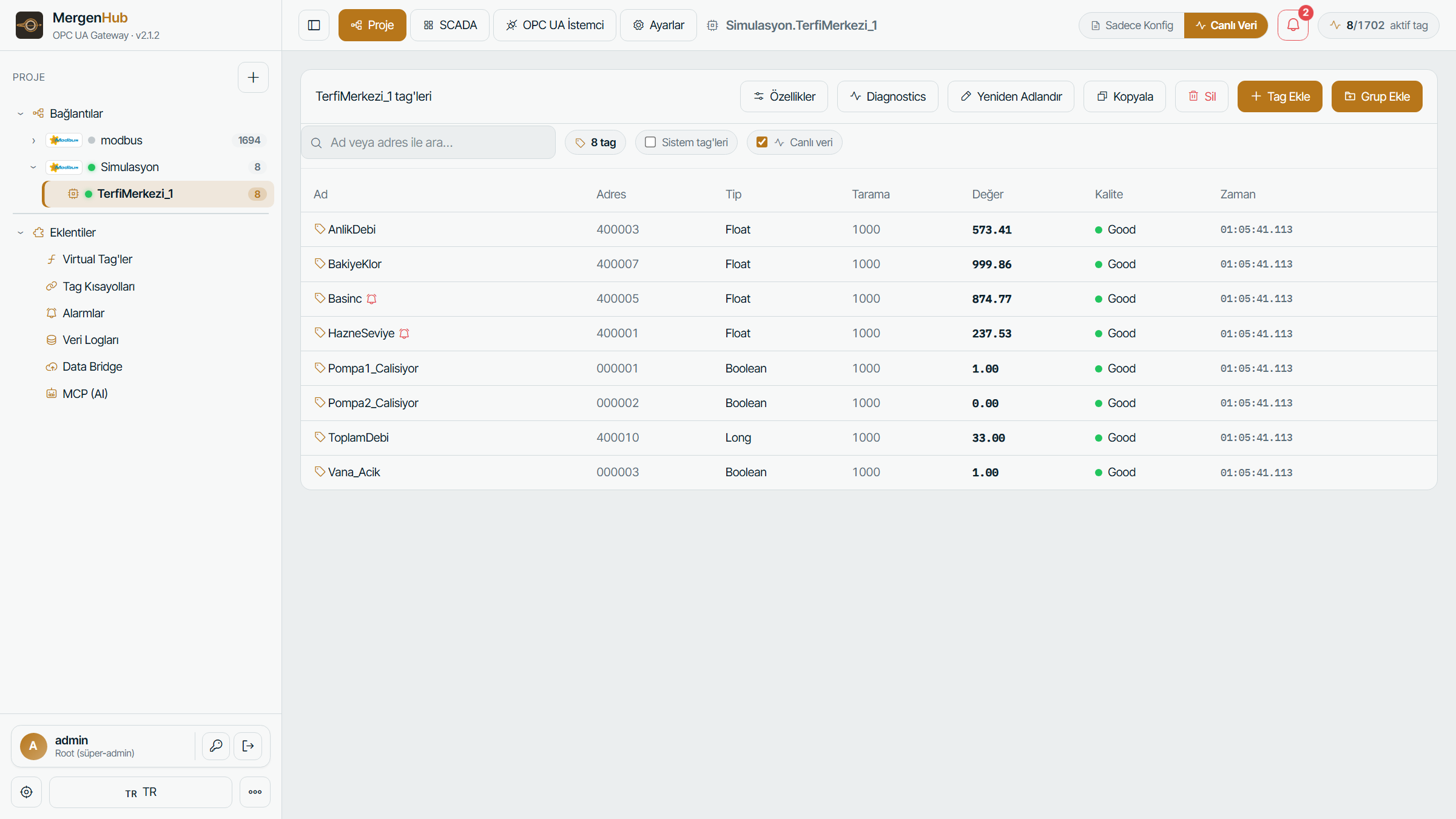The image size is (1456, 819).
Task: Click the search magnifier icon
Action: pyautogui.click(x=316, y=143)
